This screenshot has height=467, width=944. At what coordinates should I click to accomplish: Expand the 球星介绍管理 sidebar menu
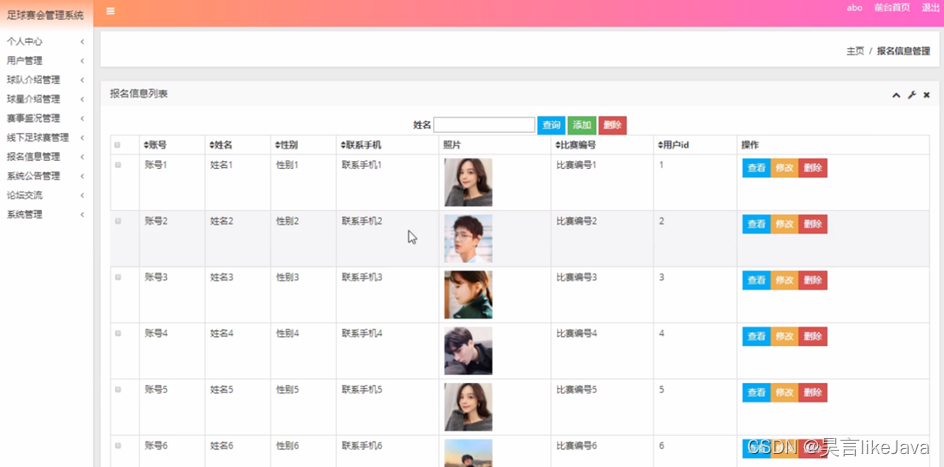(46, 99)
